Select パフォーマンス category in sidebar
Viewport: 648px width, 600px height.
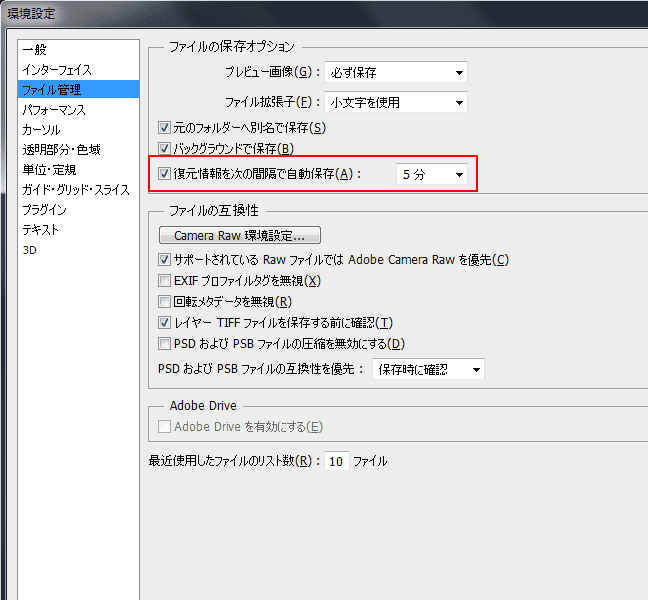54,110
